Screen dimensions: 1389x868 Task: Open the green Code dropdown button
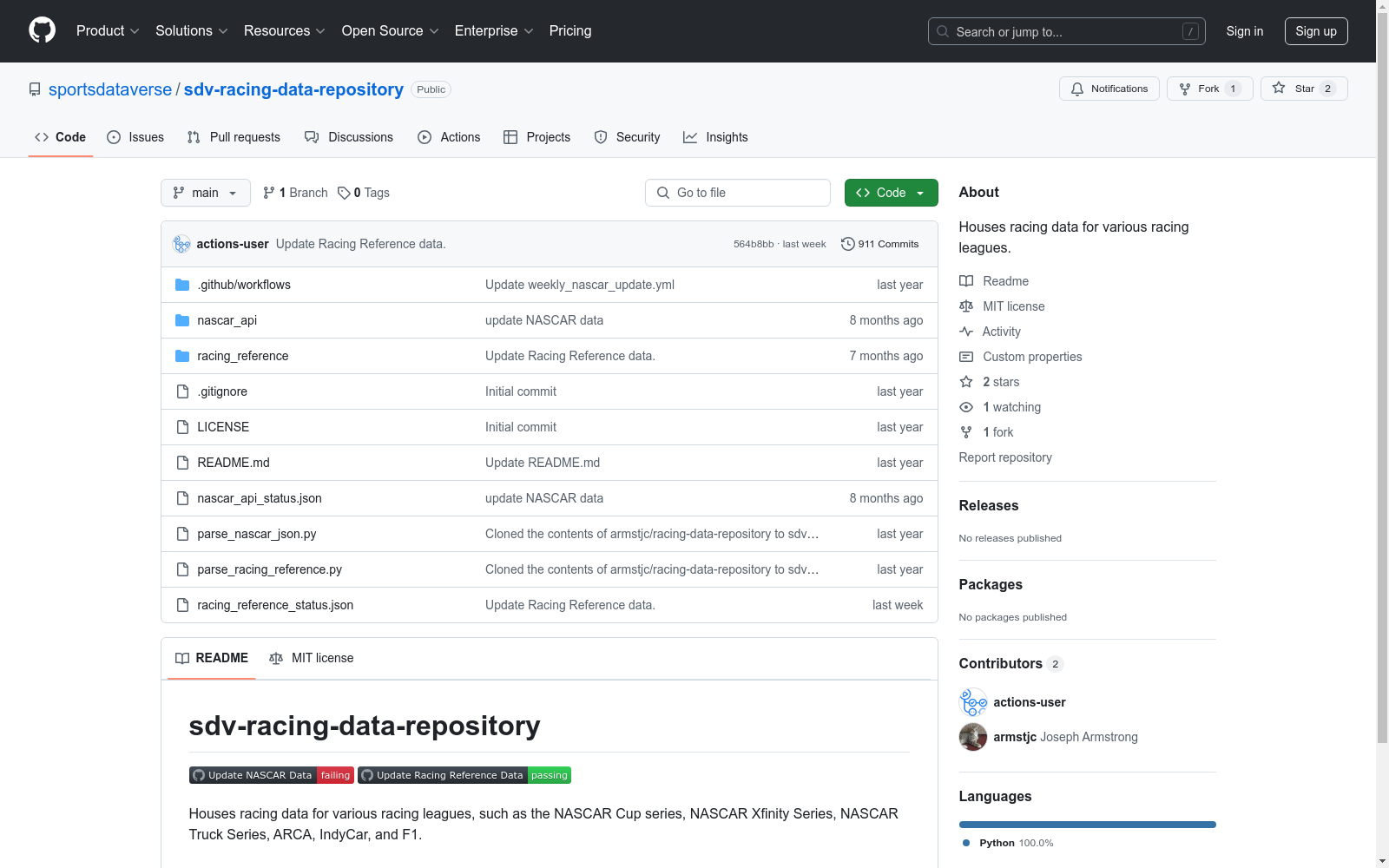pos(891,193)
